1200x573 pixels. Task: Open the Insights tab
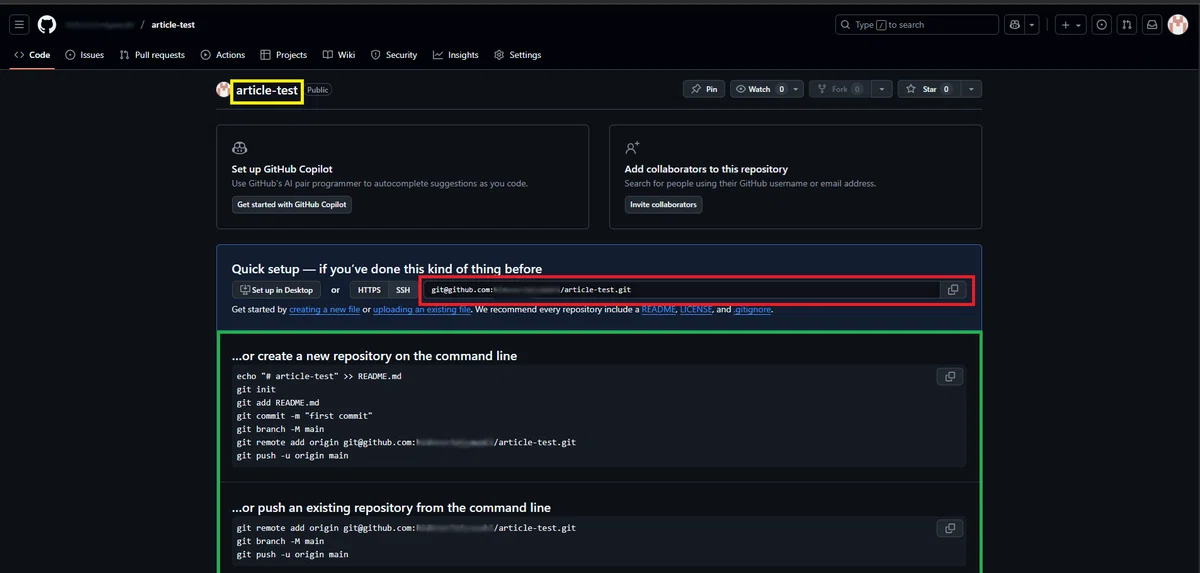click(x=456, y=55)
